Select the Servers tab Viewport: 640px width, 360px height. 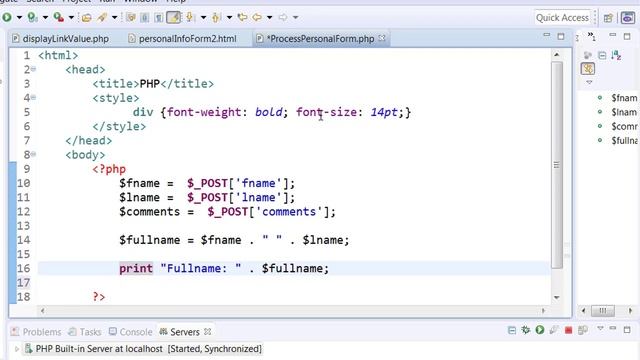coord(180,332)
